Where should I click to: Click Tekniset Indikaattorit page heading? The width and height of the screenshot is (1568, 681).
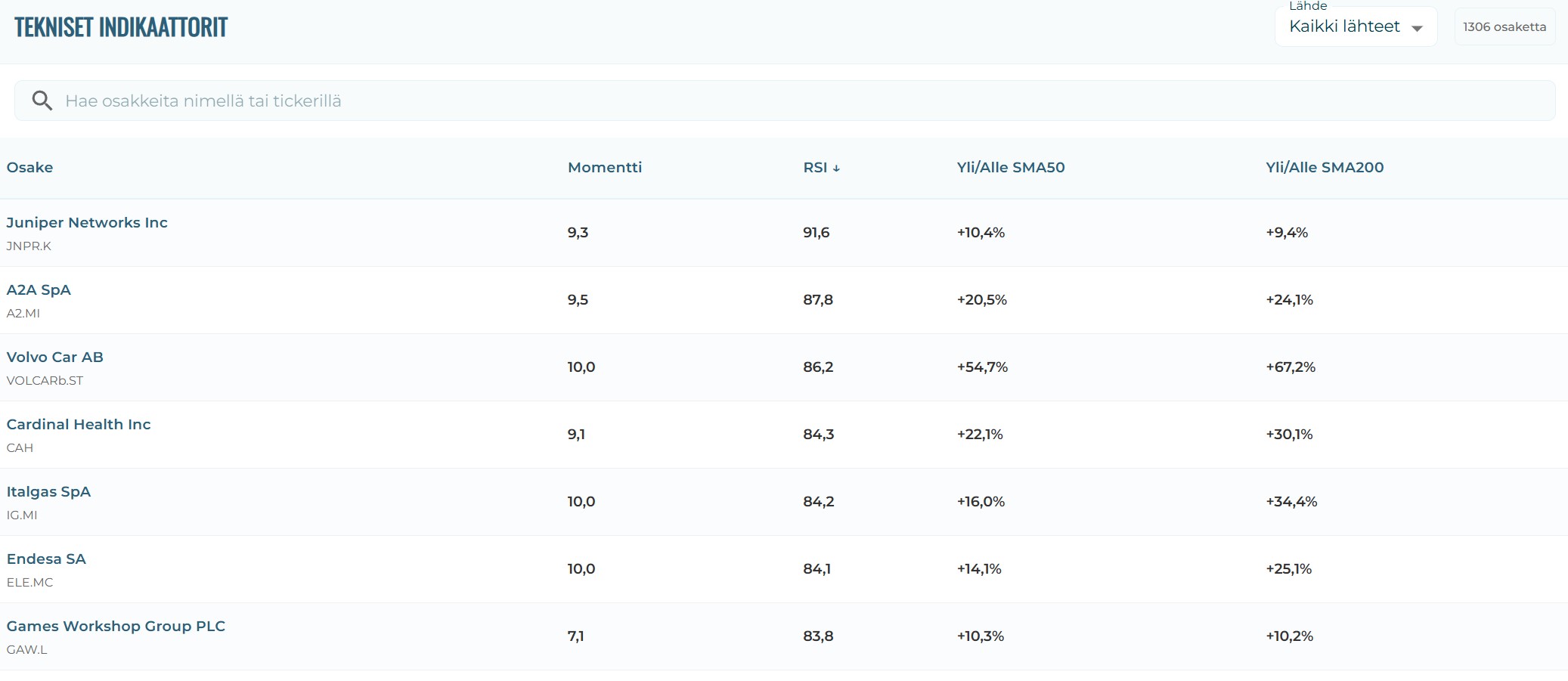[121, 27]
